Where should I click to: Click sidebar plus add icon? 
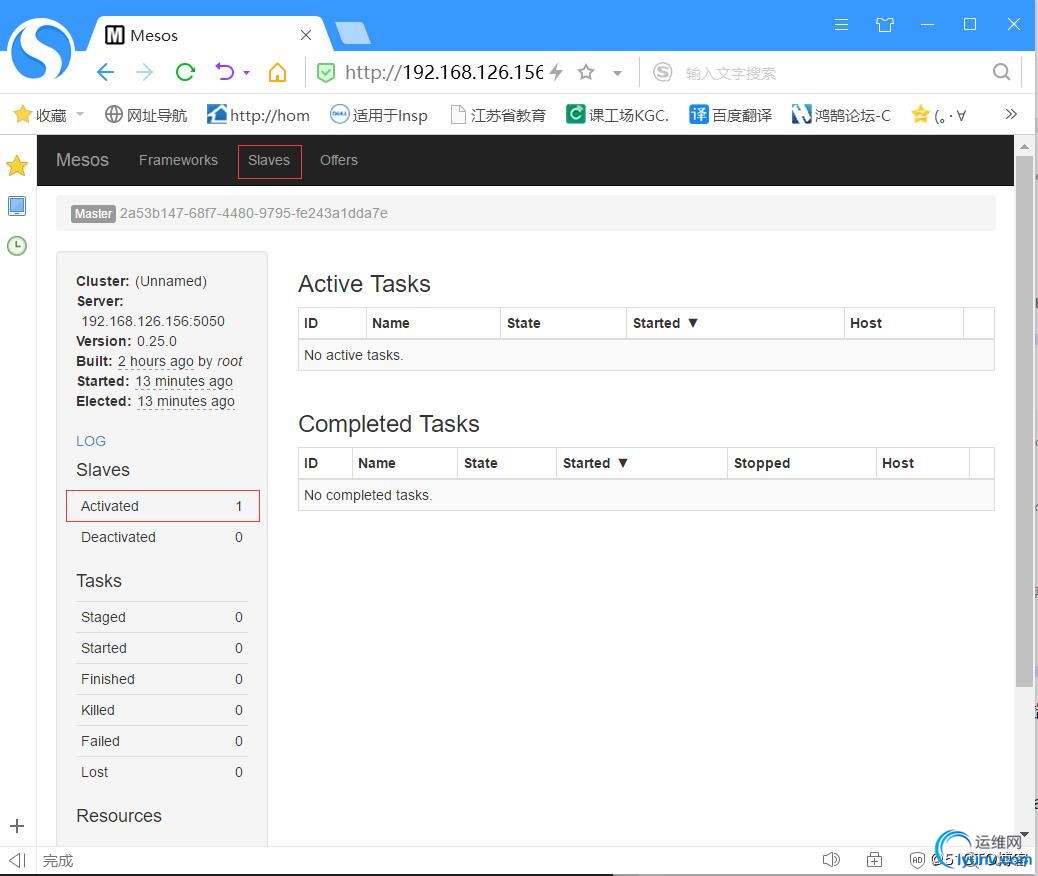[x=17, y=826]
